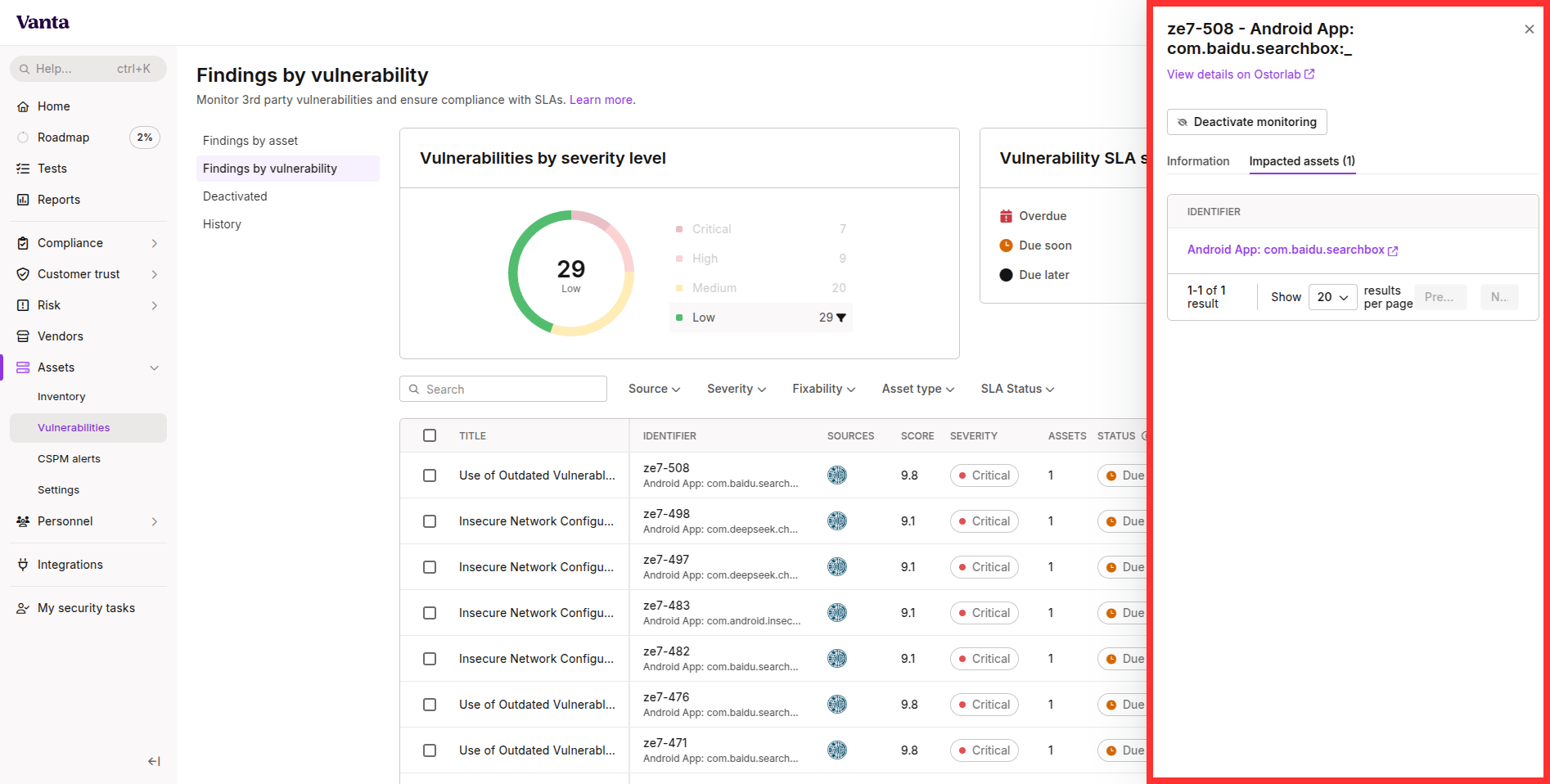Select the Impacted assets (1) tab
This screenshot has height=784, width=1550.
click(x=1302, y=161)
